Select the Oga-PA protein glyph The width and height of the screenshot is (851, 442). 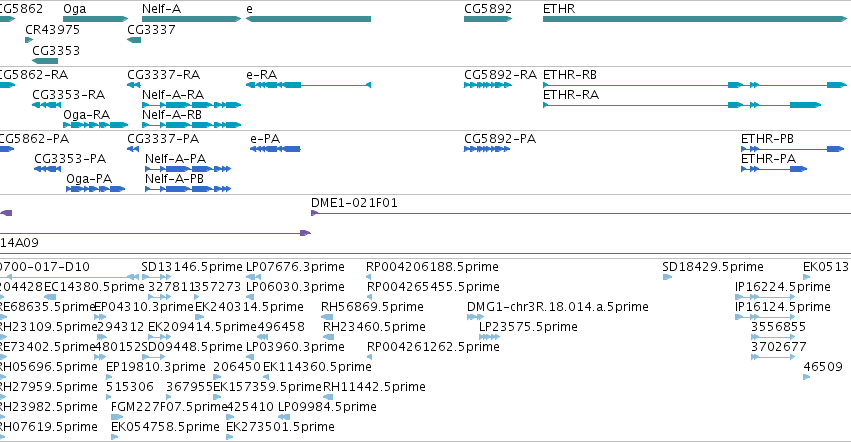96,189
